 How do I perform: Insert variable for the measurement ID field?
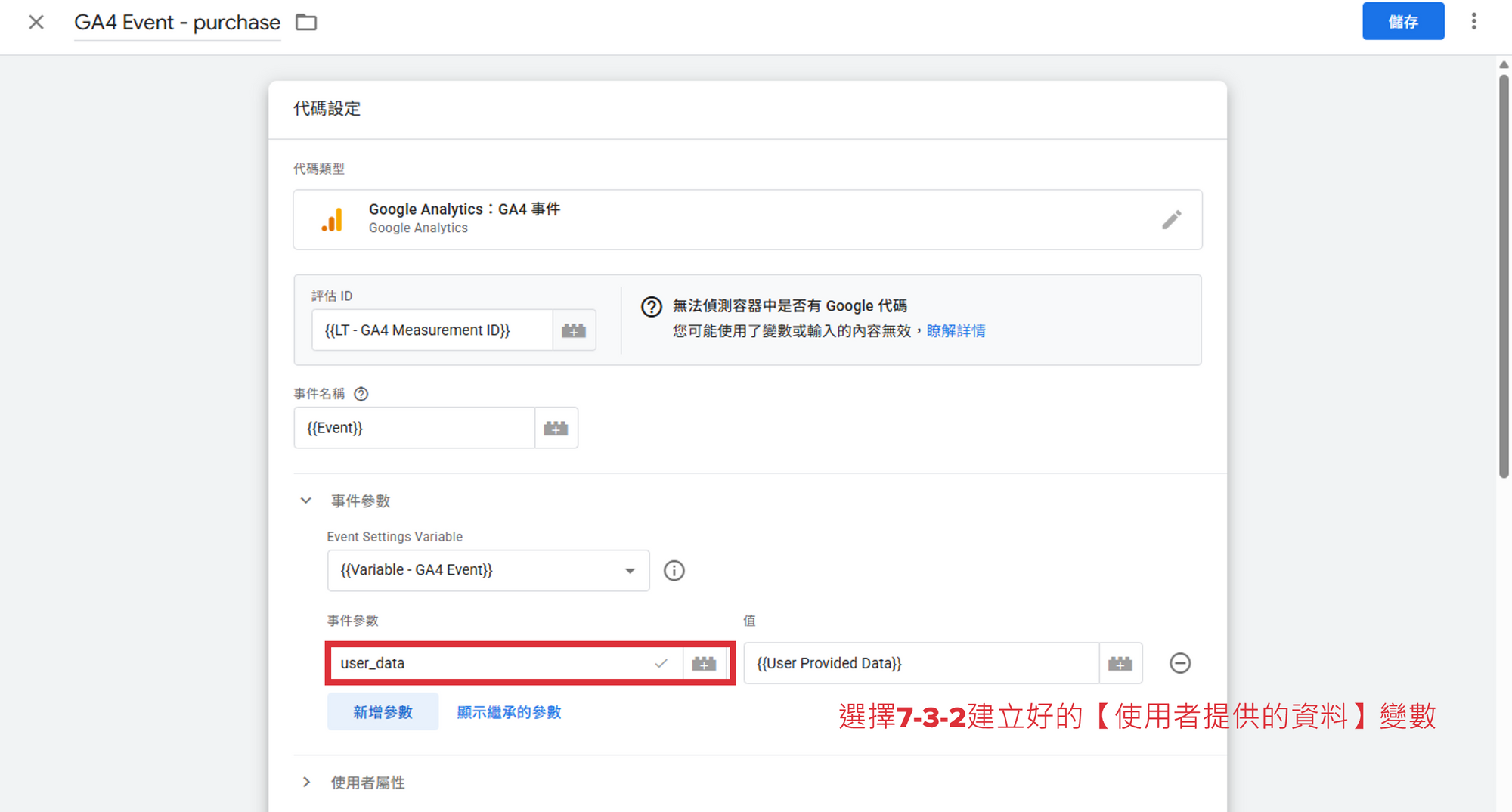coord(574,330)
